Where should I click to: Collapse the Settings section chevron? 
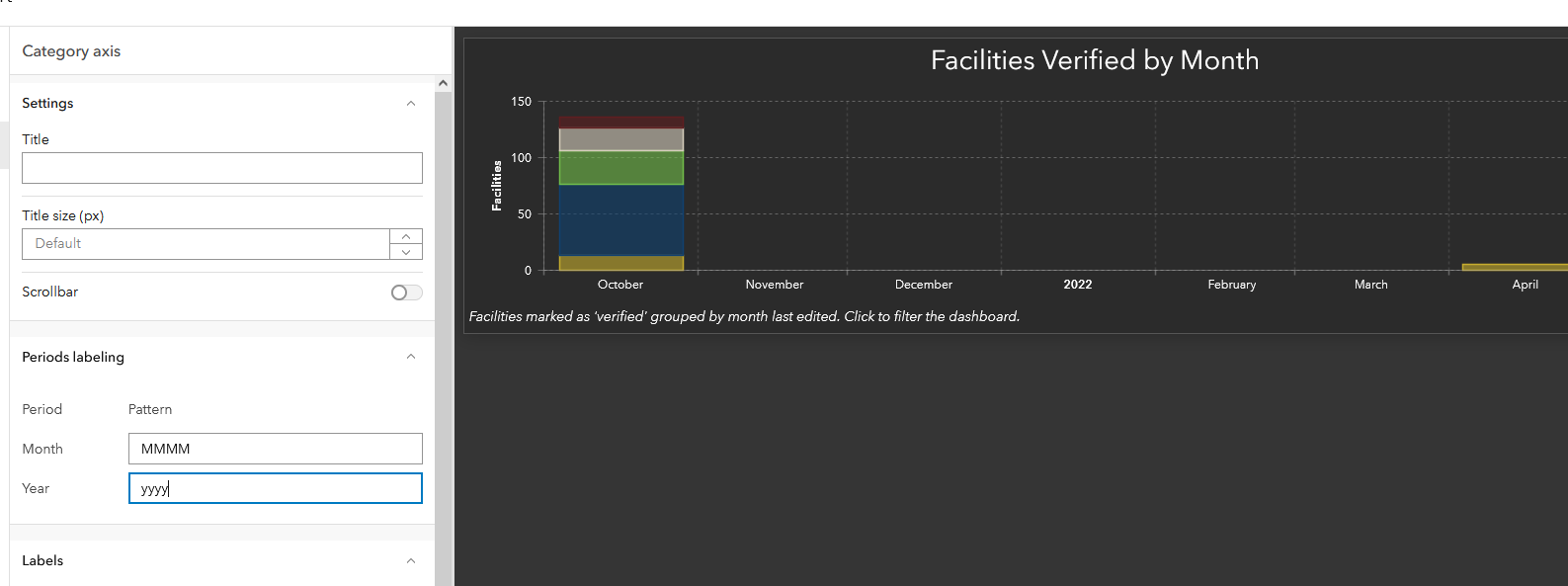click(x=411, y=104)
